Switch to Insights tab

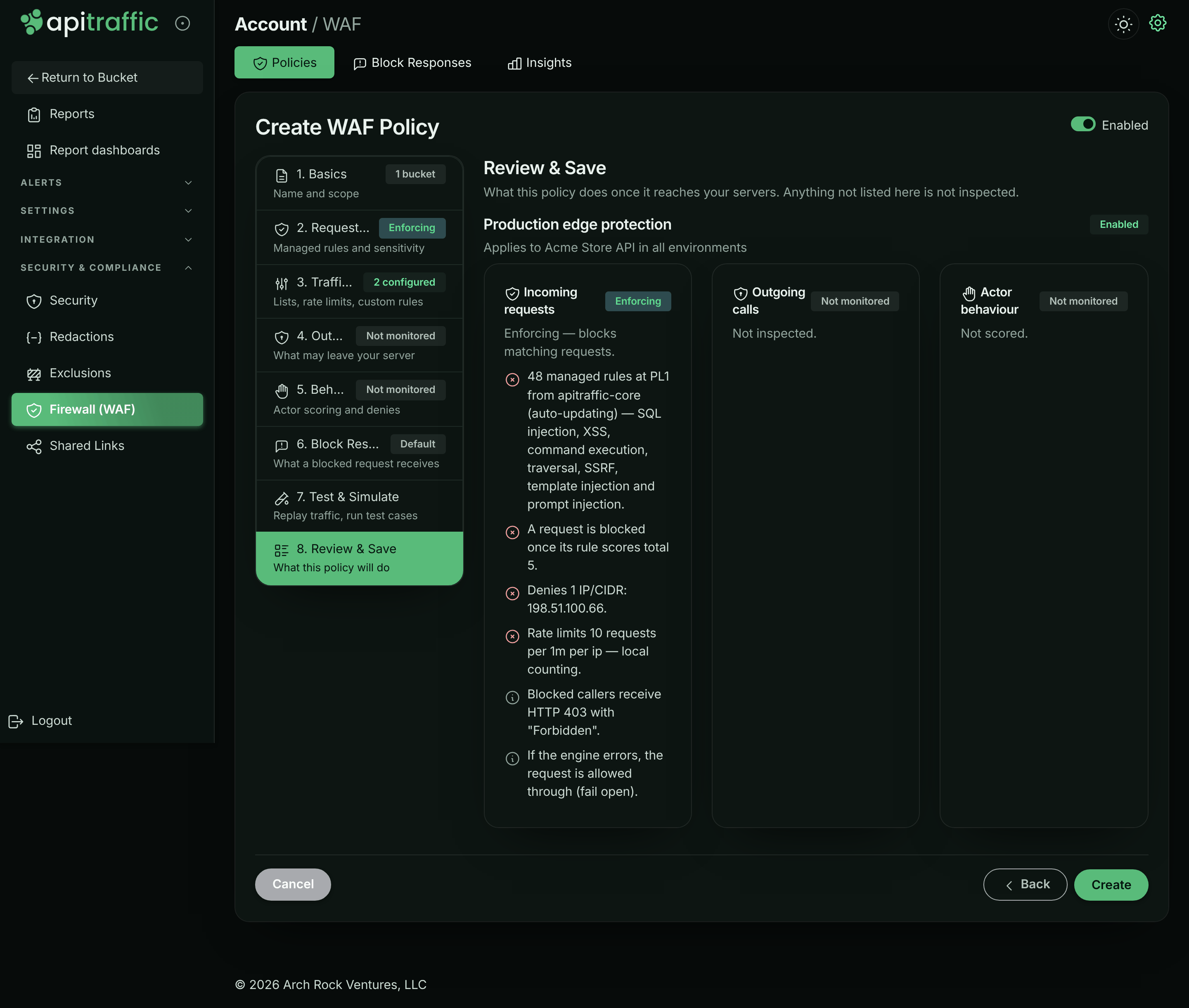pos(540,63)
